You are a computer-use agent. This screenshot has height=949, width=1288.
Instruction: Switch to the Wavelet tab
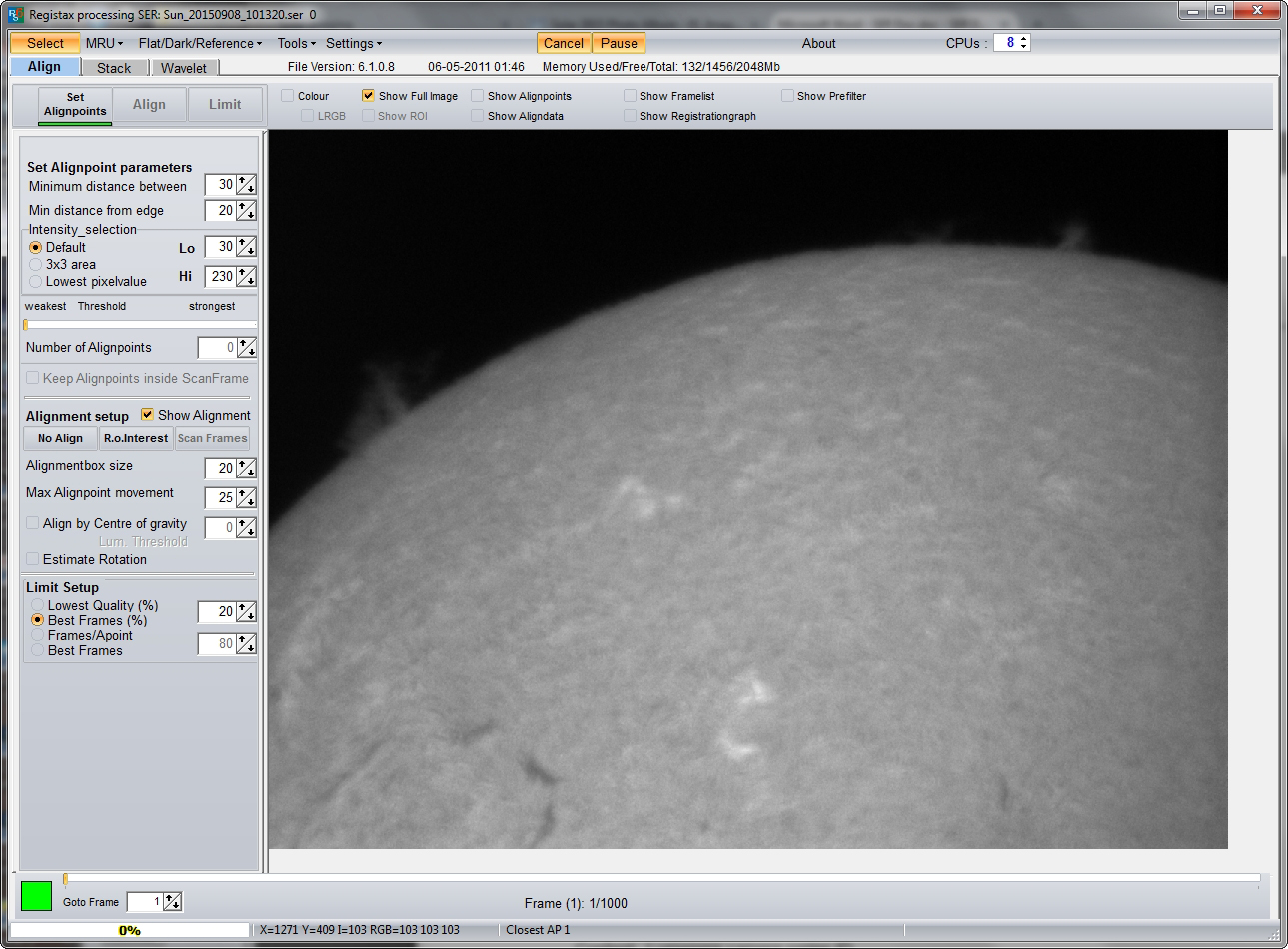point(184,68)
